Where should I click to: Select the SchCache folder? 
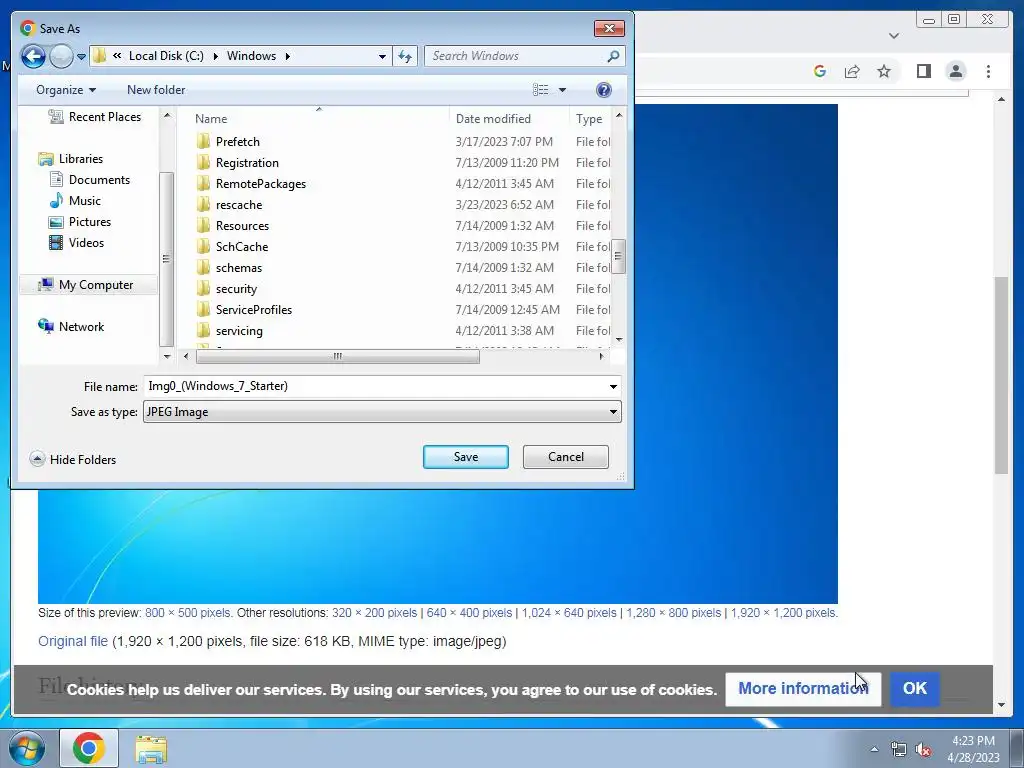click(232, 246)
